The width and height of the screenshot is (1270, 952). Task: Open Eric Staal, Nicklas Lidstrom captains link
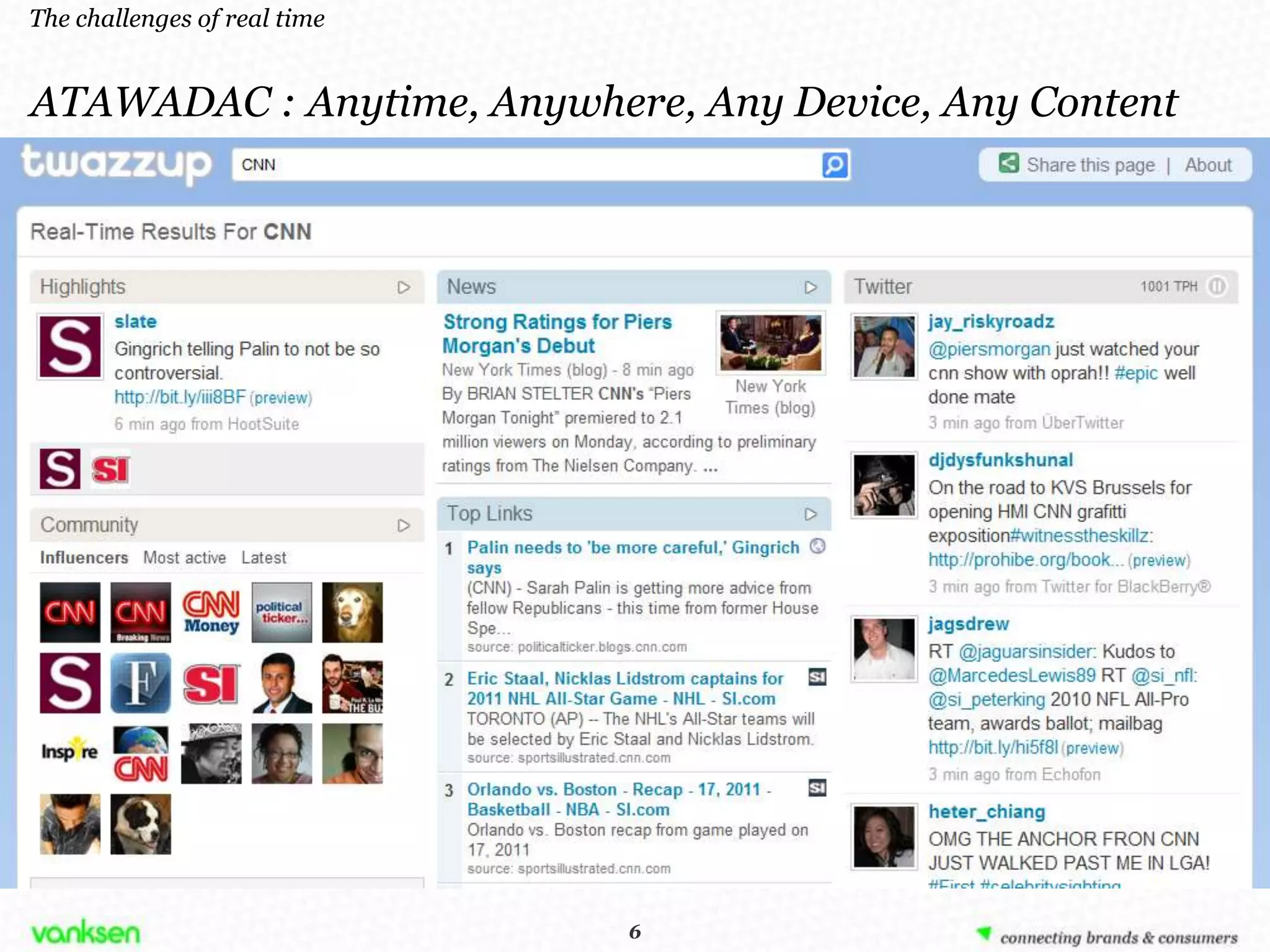tap(625, 689)
